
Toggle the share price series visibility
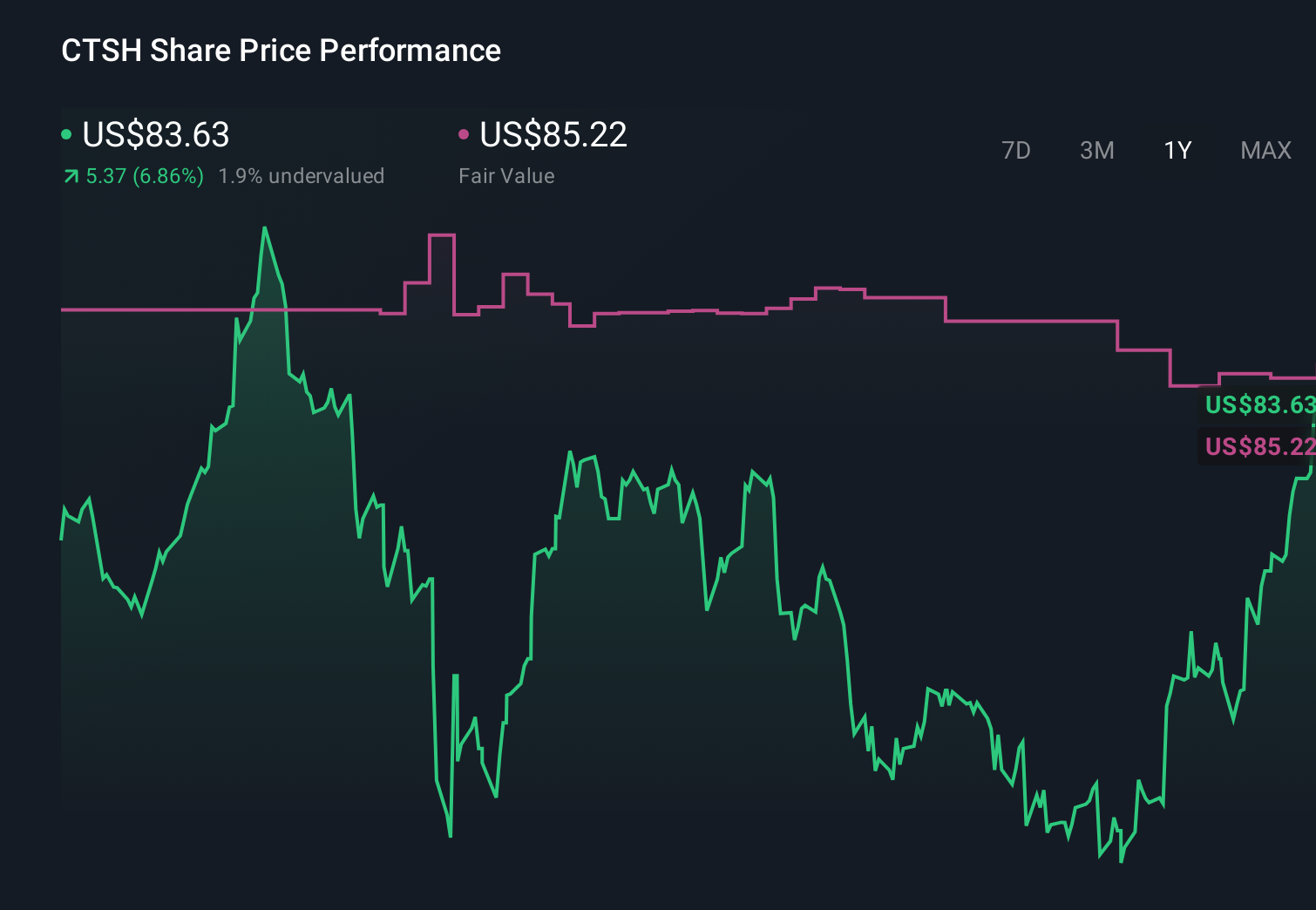coord(65,135)
